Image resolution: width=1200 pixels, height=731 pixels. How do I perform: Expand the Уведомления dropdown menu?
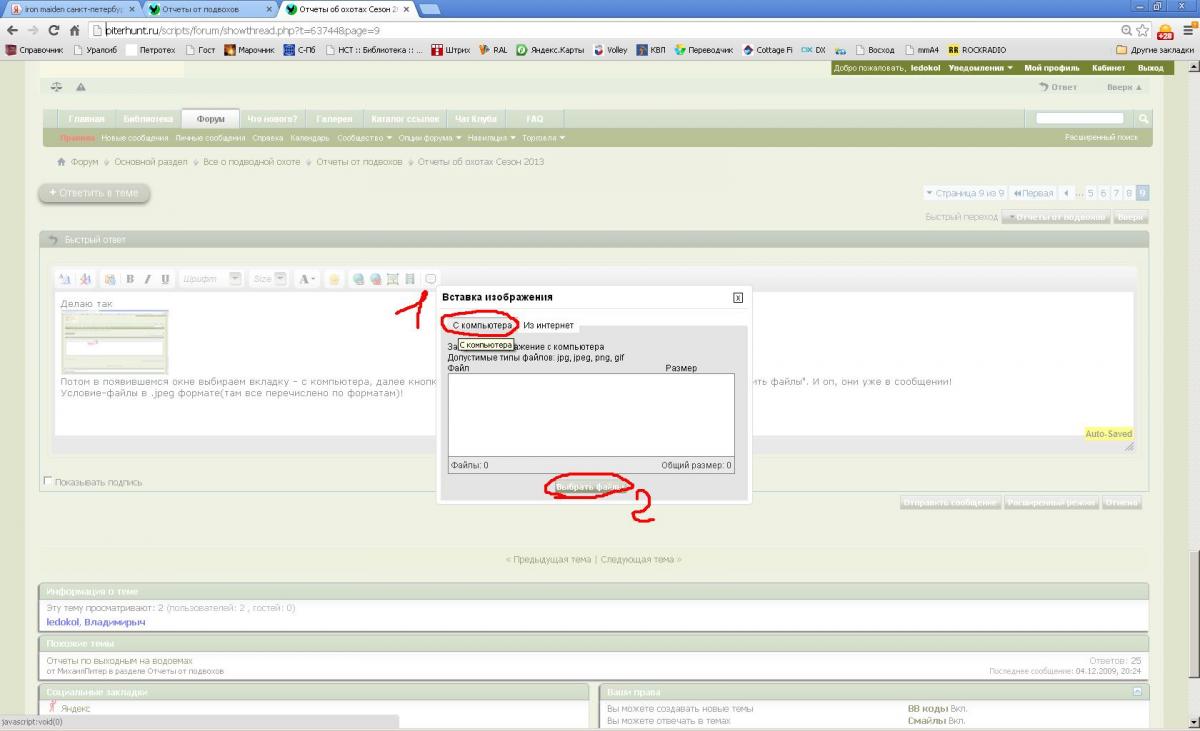point(980,68)
